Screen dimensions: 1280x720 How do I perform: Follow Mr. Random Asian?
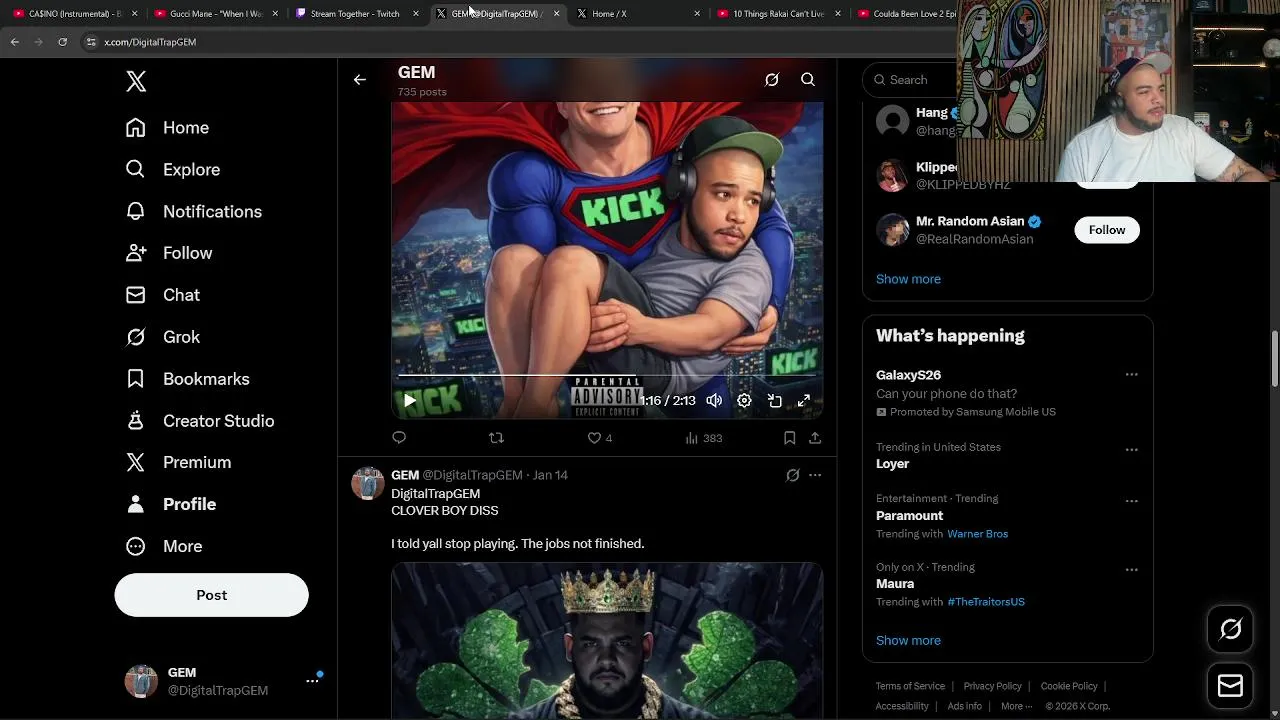(1107, 230)
